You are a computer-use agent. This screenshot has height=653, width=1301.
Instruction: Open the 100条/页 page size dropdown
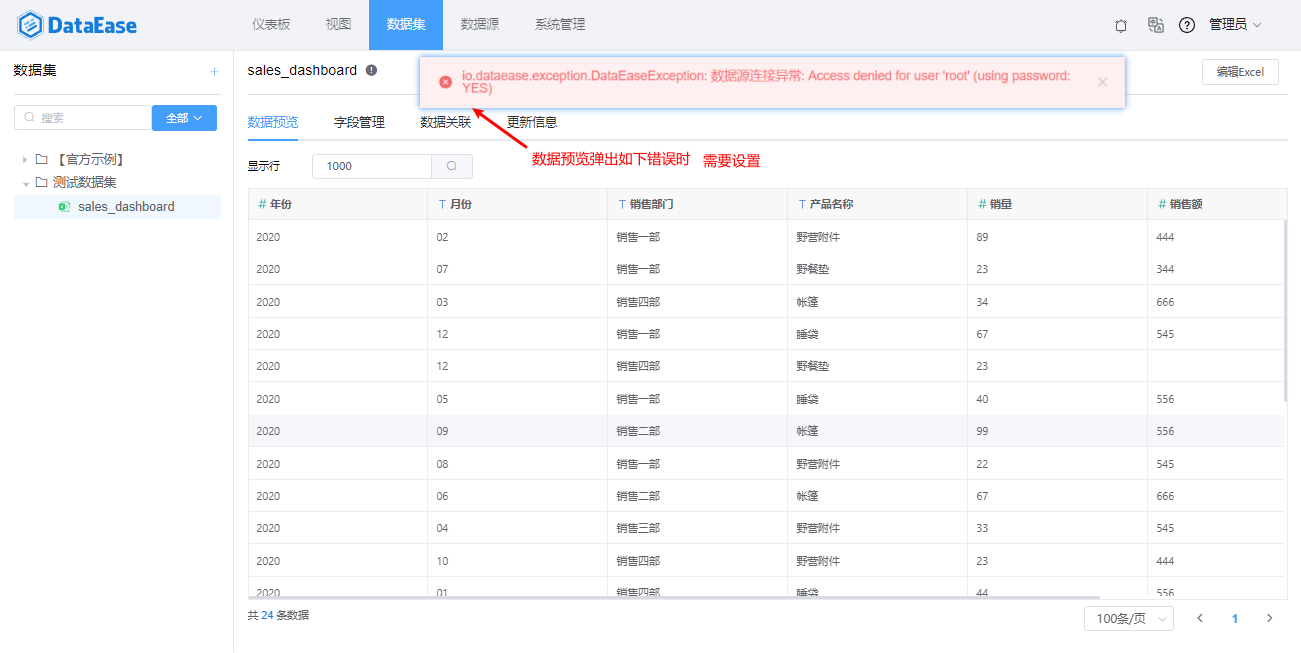[x=1128, y=618]
